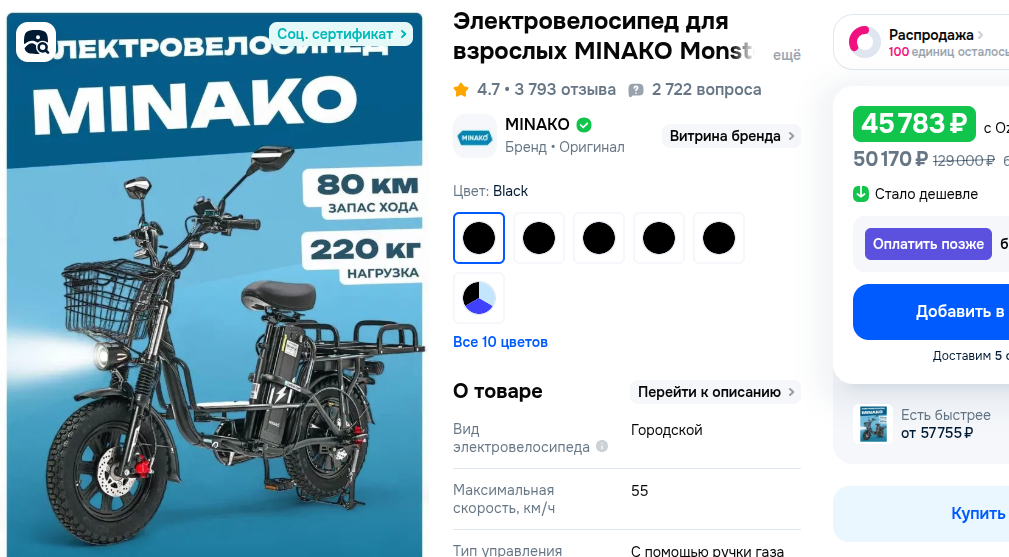Click the green Стало дешевле arrow icon
This screenshot has height=557, width=1009.
point(861,194)
